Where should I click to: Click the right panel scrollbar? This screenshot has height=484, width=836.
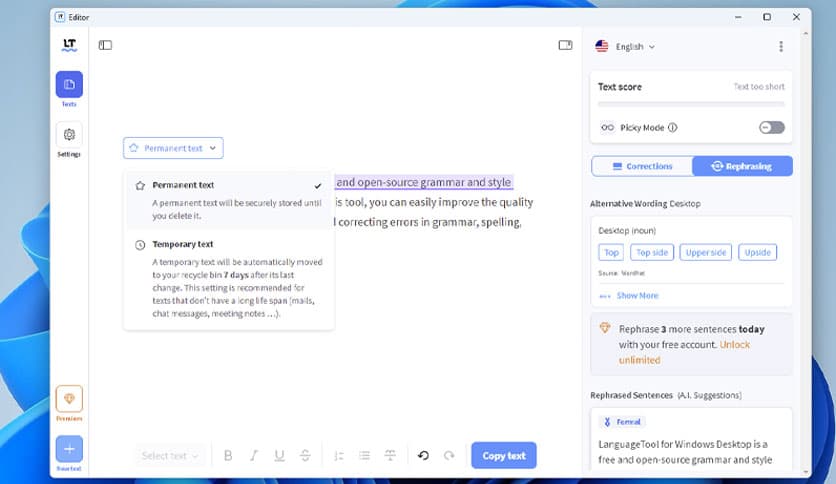[805, 251]
